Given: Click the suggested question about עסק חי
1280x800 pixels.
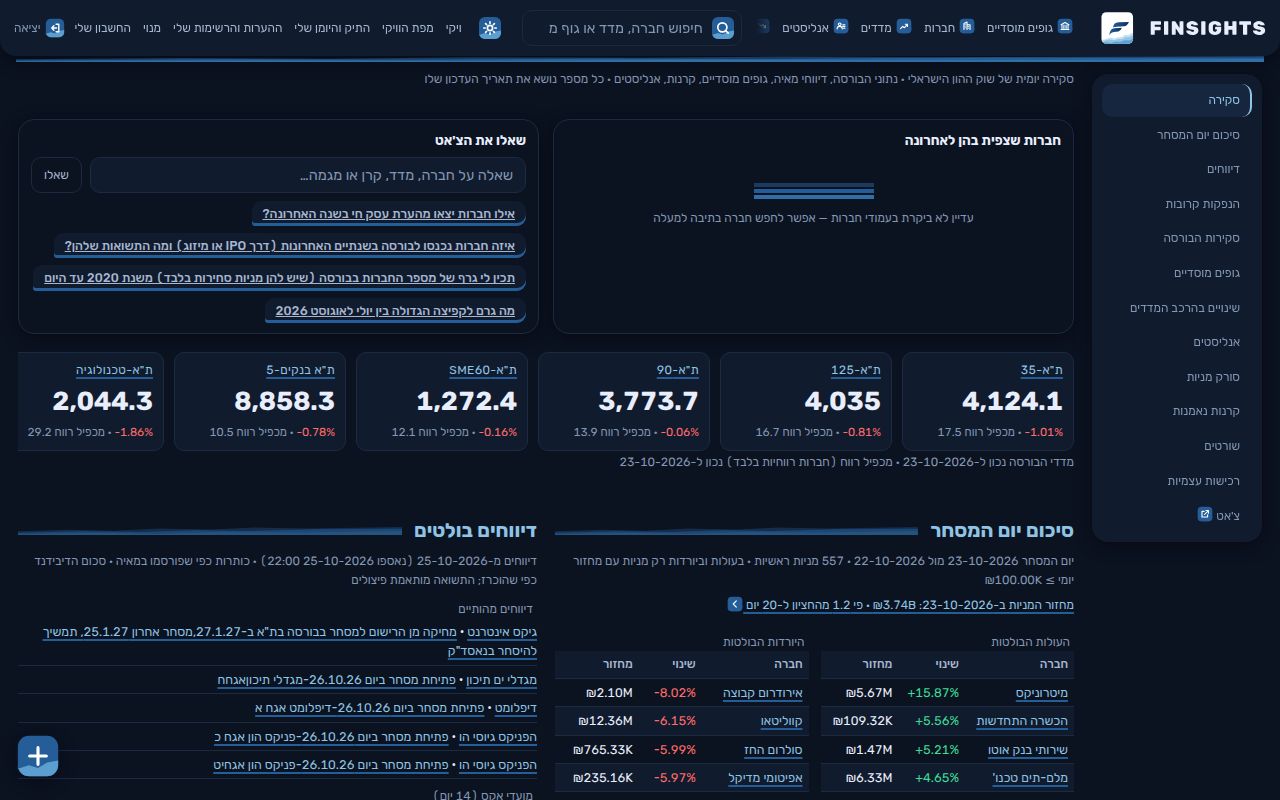Looking at the screenshot, I should [x=388, y=214].
